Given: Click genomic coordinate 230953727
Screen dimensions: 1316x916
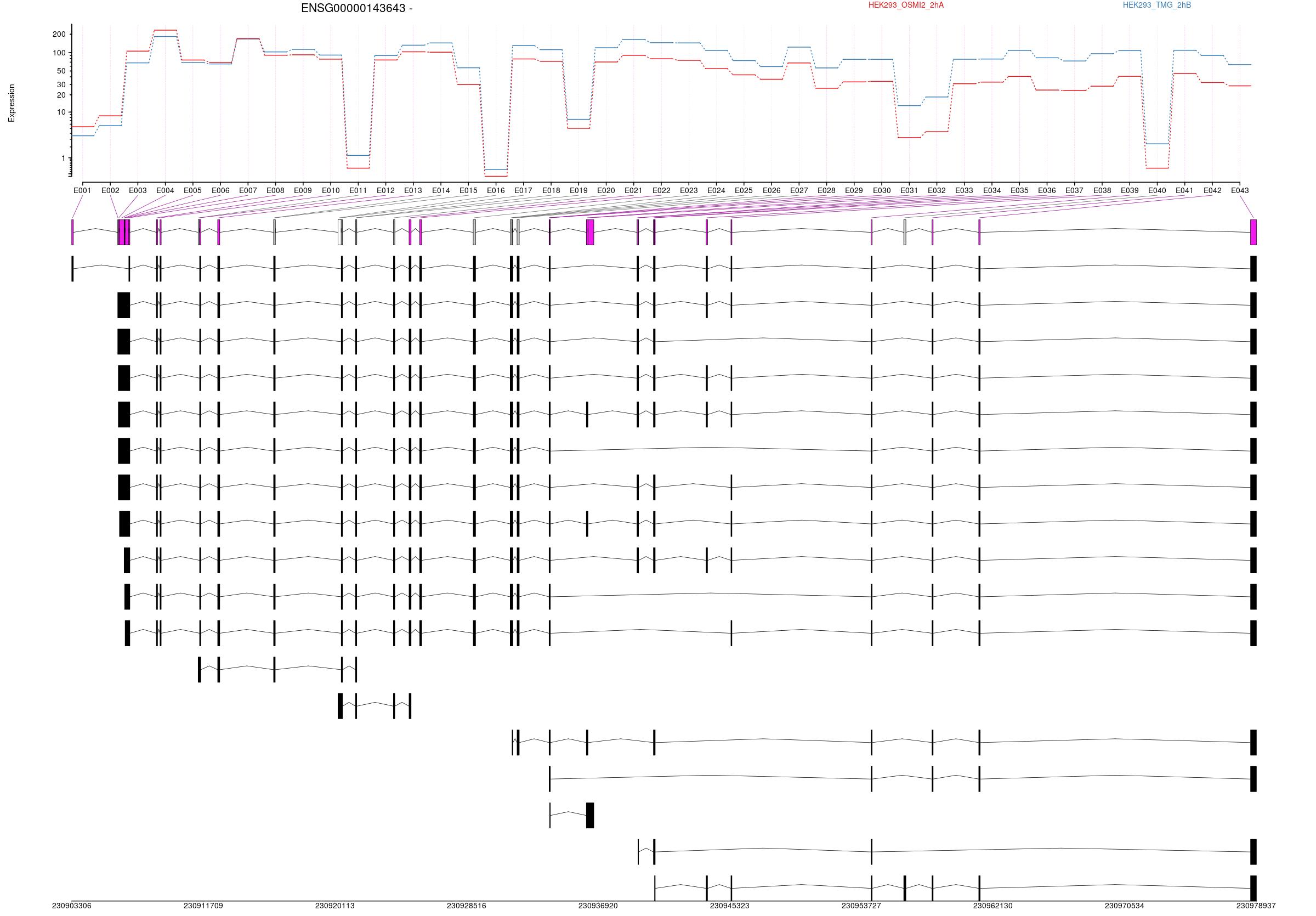Looking at the screenshot, I should click(x=861, y=906).
